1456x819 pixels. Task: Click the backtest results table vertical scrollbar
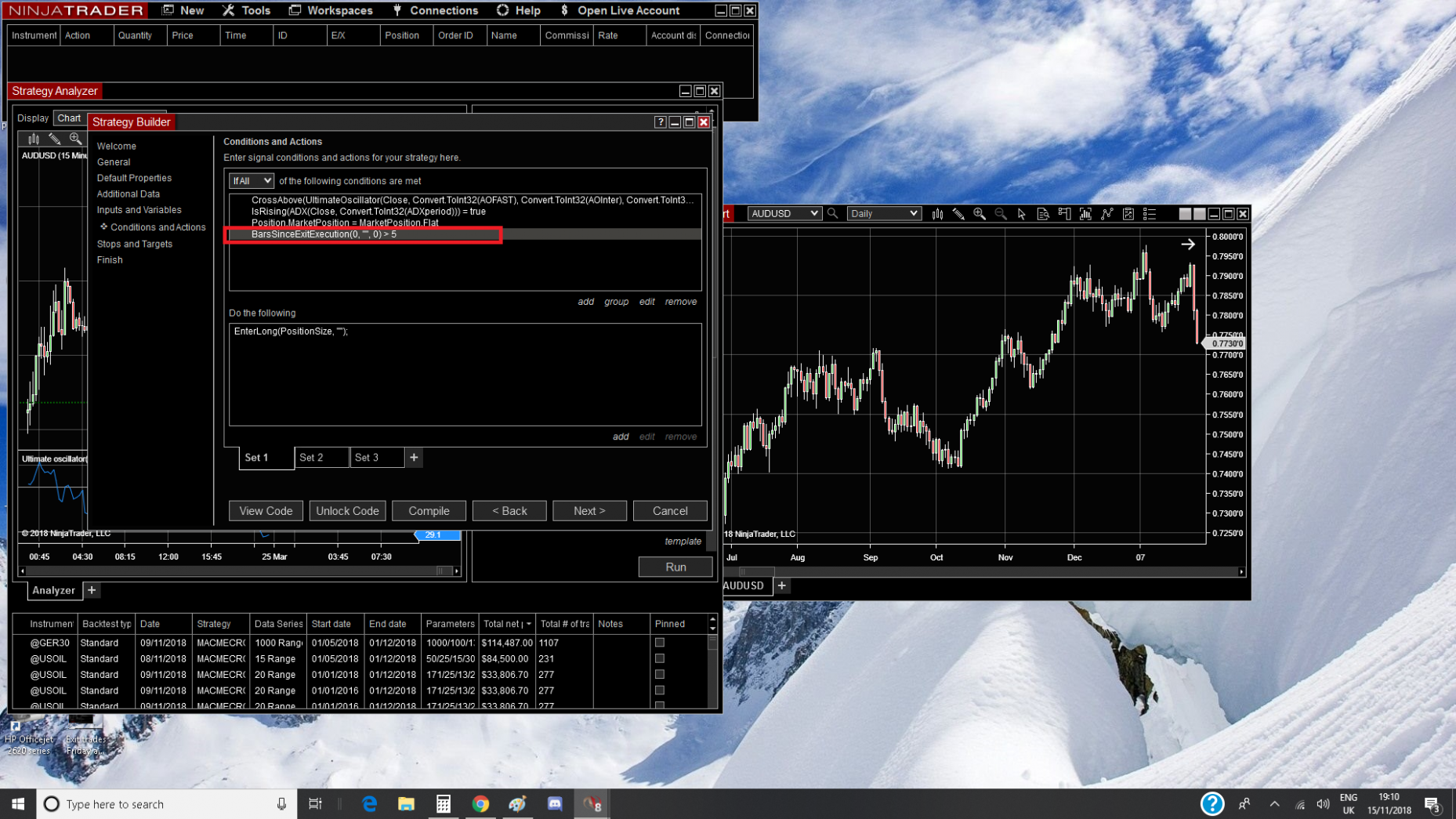(x=712, y=670)
